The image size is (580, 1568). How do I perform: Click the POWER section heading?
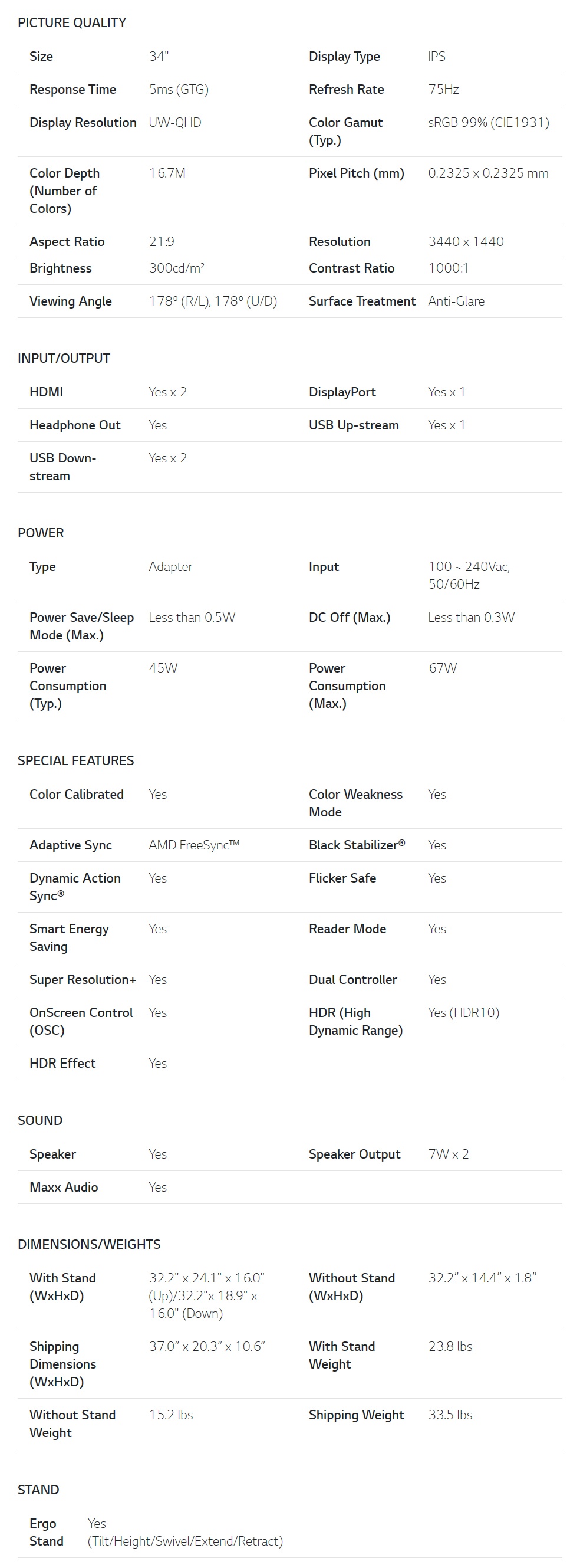pos(41,533)
